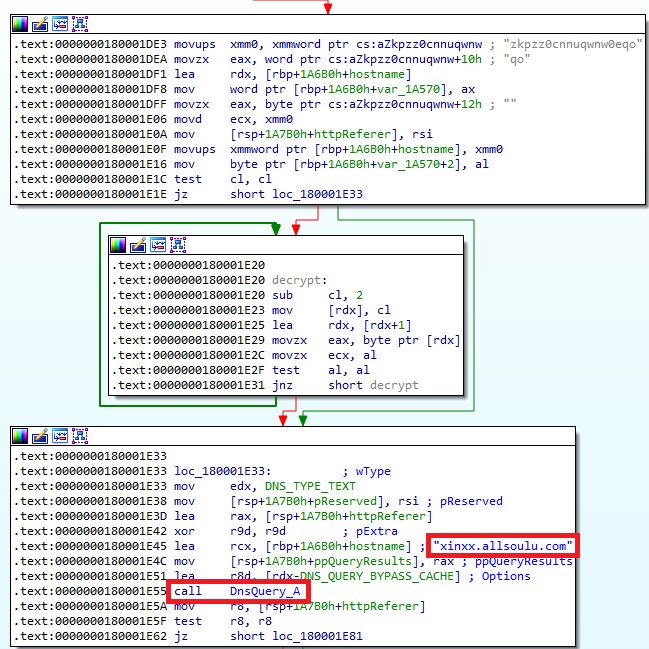Screen dimensions: 649x649
Task: Click the third title-bar icon on the decrypt node
Action: [x=158, y=245]
